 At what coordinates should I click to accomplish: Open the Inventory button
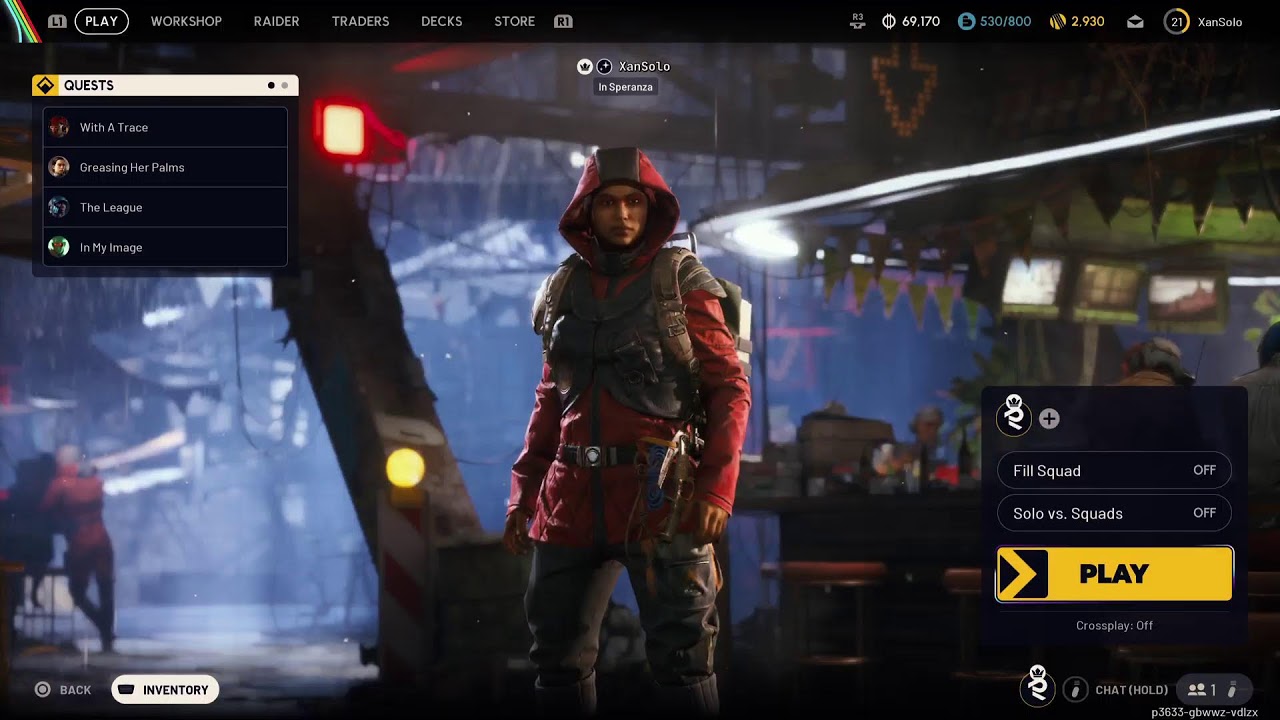[x=165, y=689]
